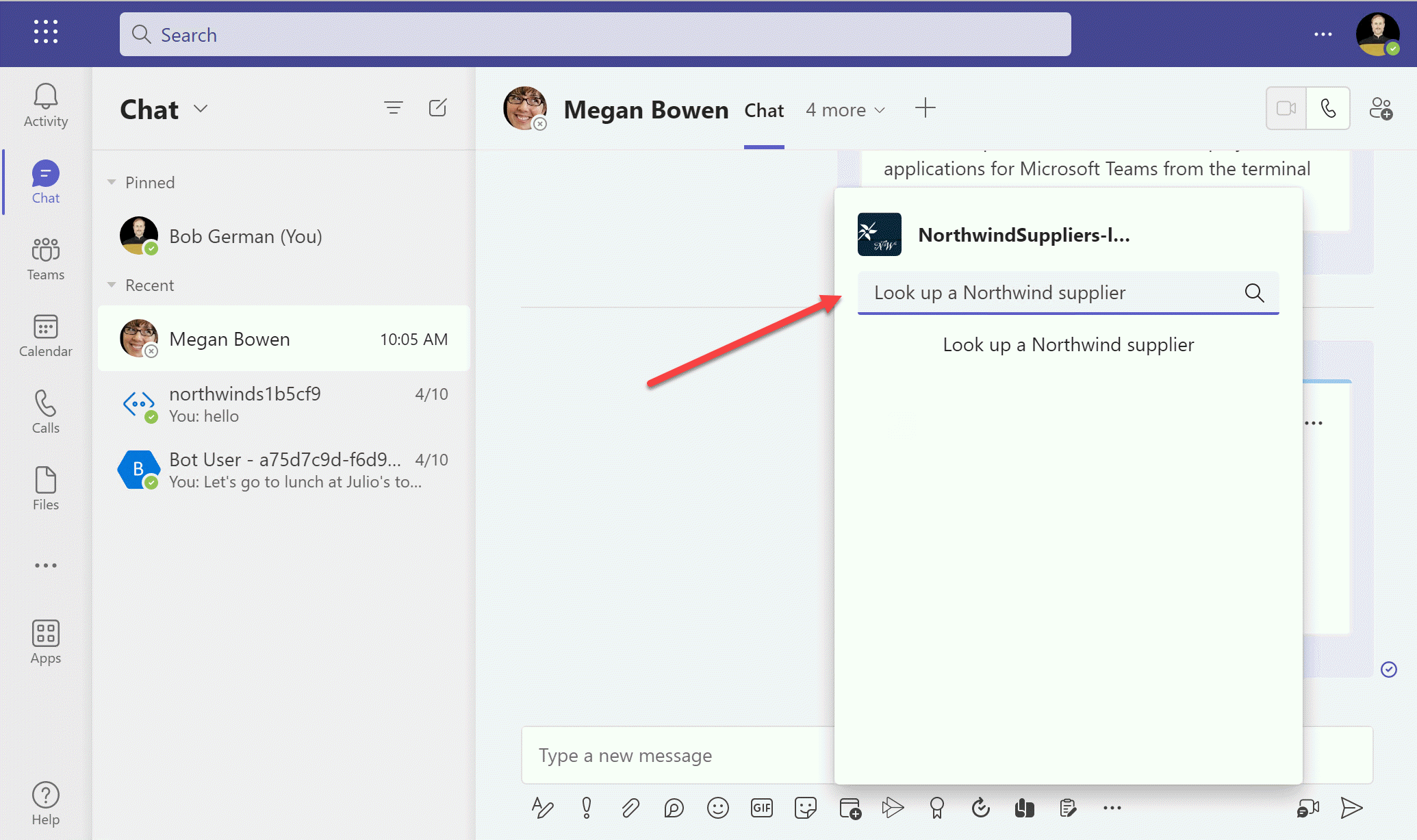Click the emoji reaction icon in toolbar
Viewport: 1417px width, 840px height.
(718, 808)
